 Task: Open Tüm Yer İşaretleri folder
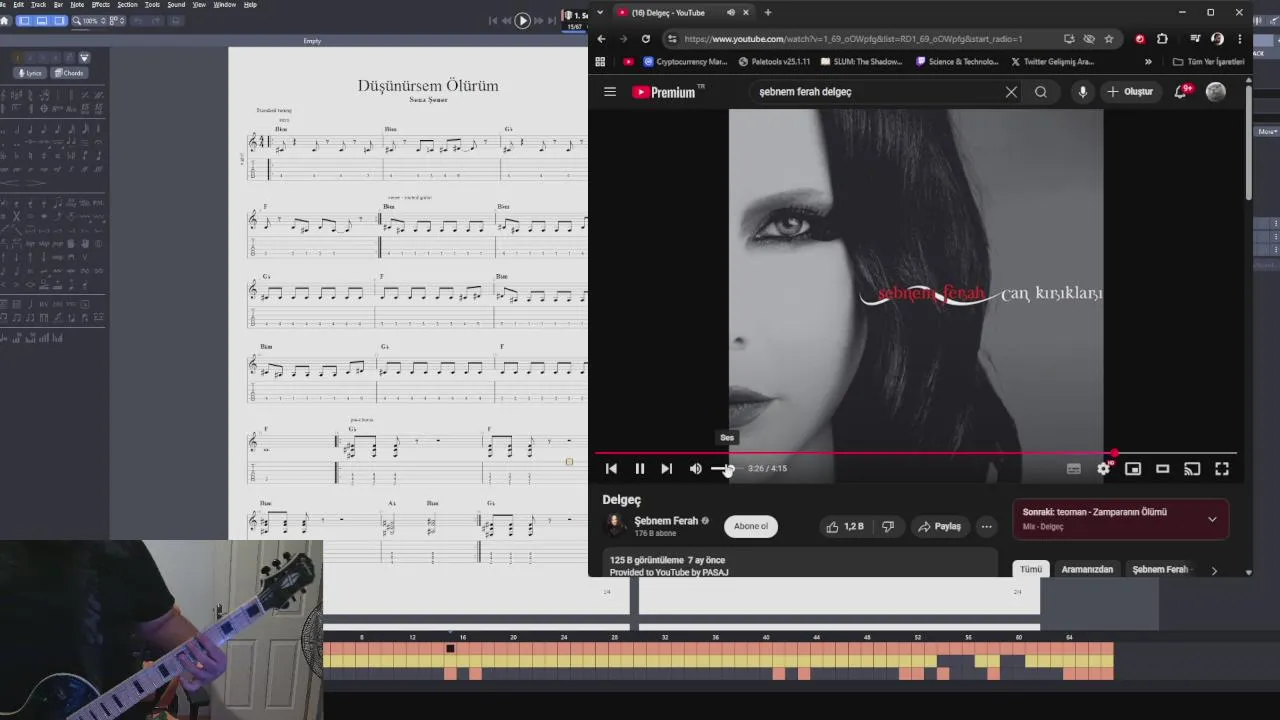[1208, 61]
